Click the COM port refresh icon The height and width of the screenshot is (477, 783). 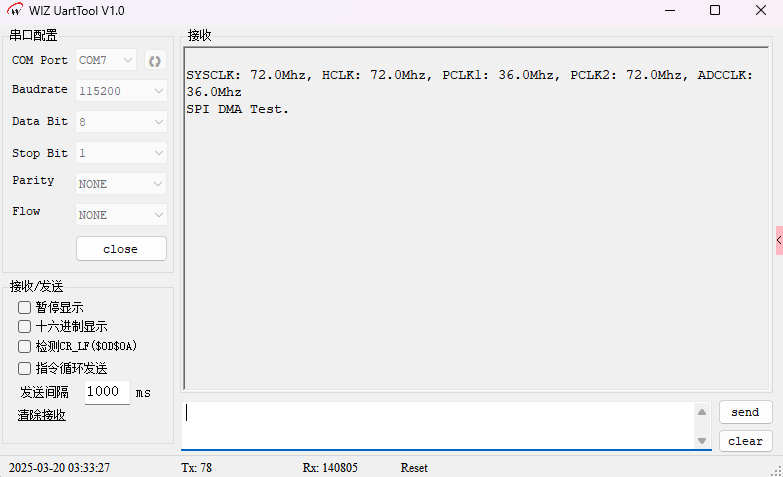[154, 61]
